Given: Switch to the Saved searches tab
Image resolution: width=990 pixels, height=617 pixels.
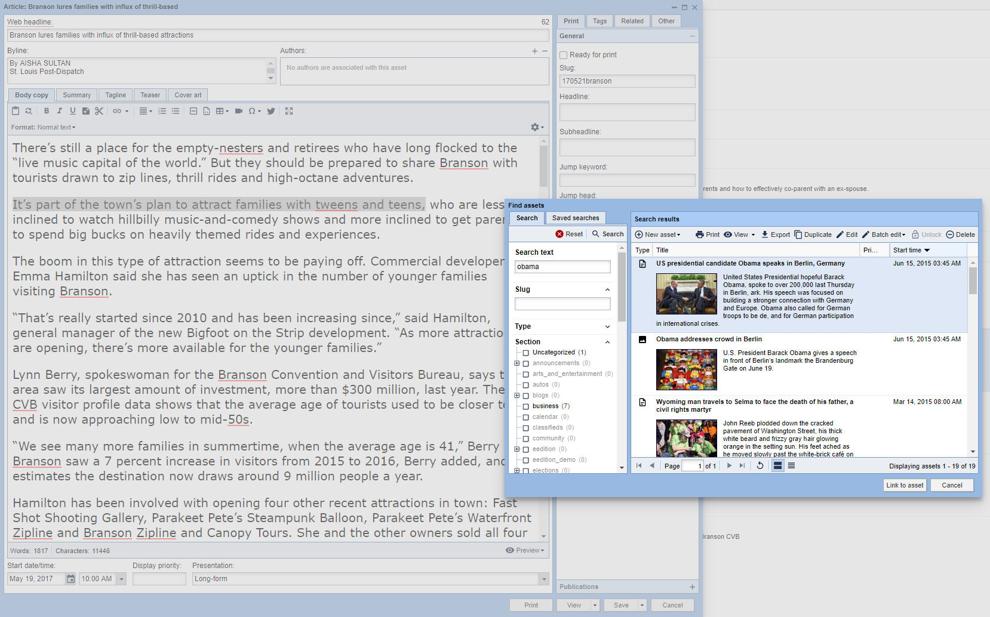Looking at the screenshot, I should point(575,218).
